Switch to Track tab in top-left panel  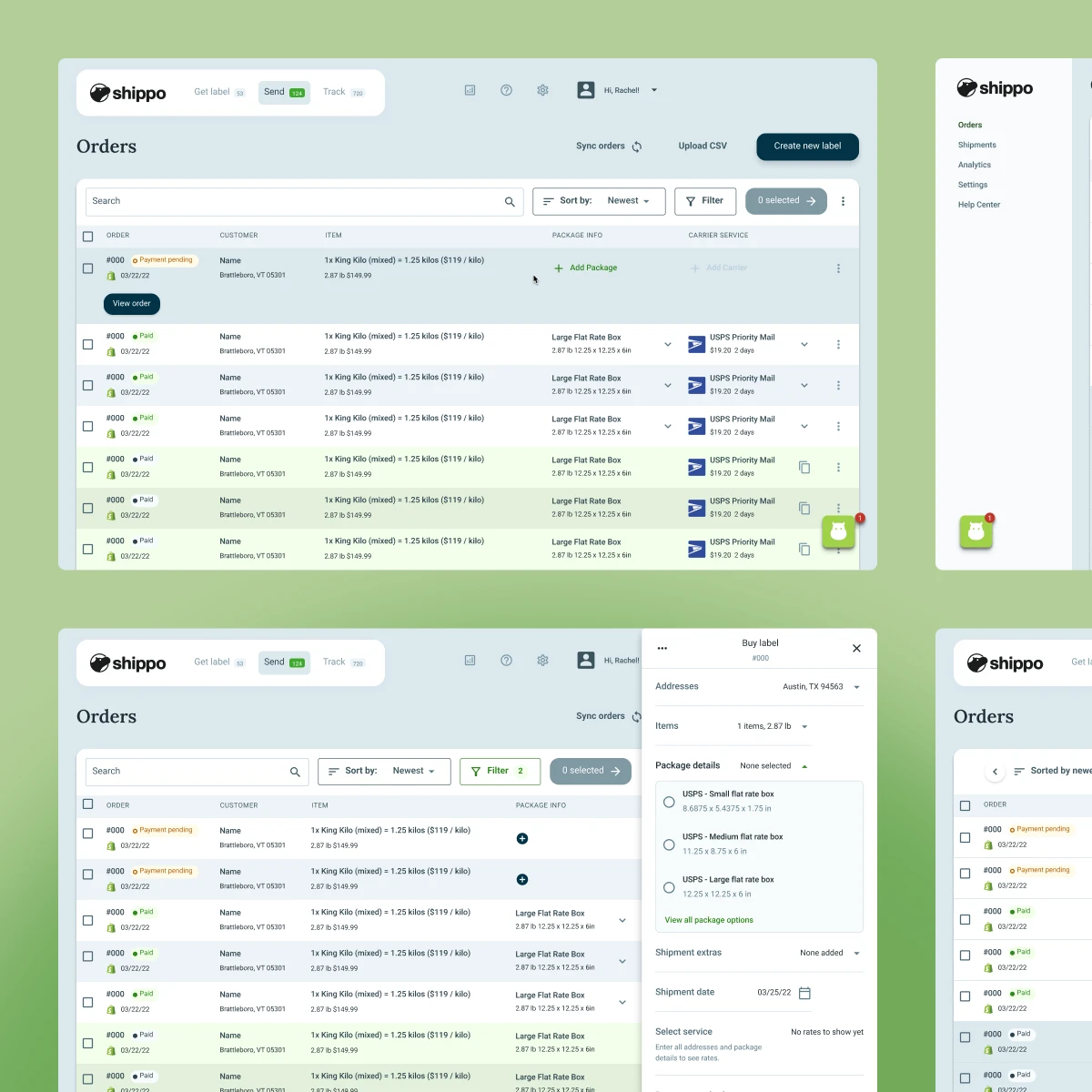343,92
